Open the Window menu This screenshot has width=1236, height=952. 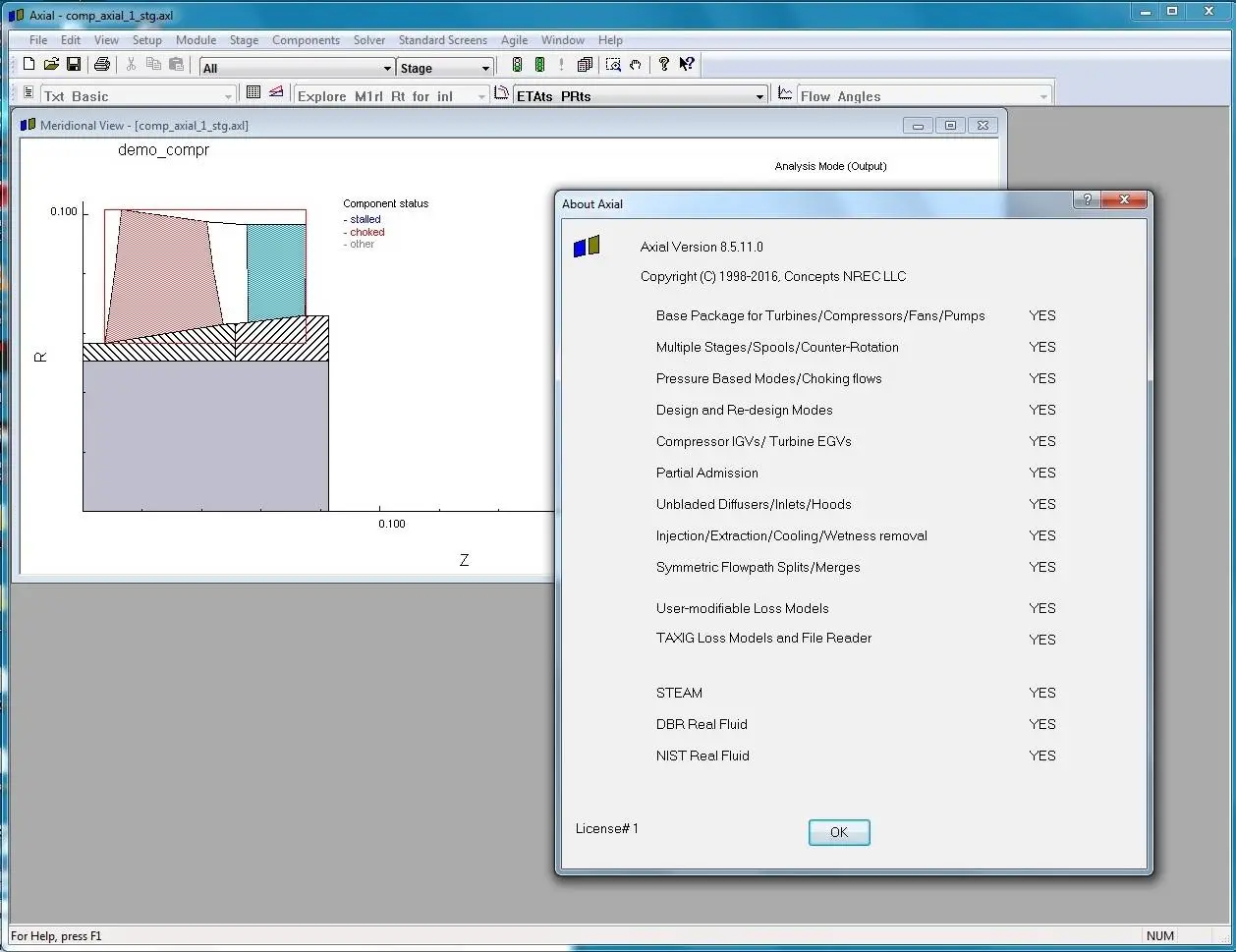point(563,40)
